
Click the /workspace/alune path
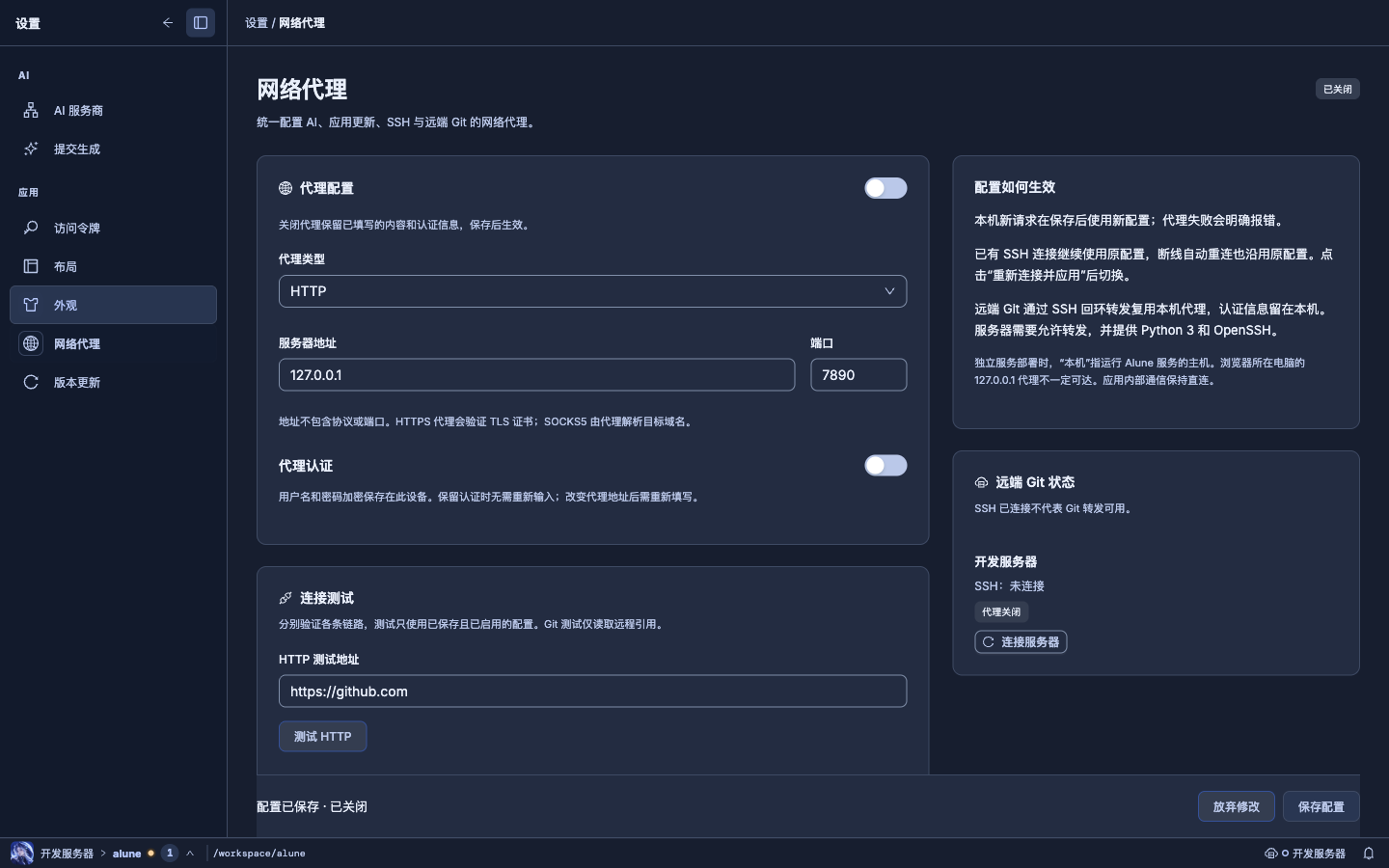[259, 854]
